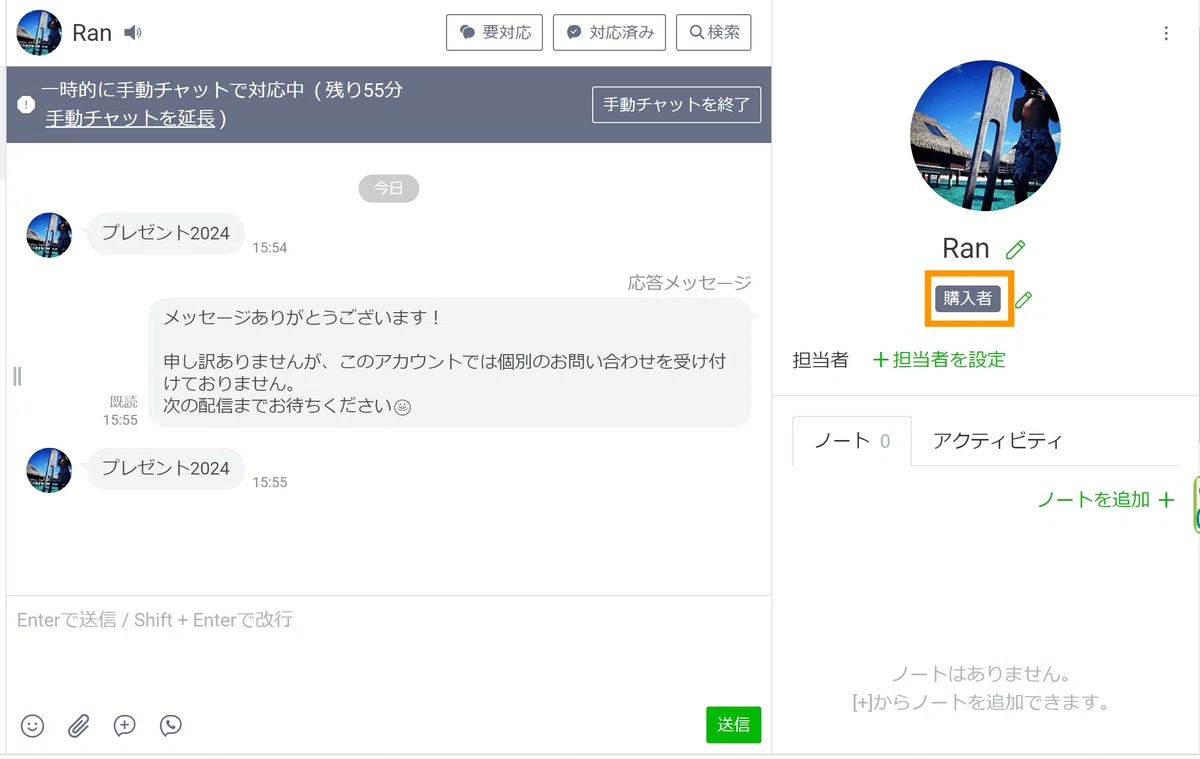
Task: Open the three-dot more options menu
Action: tap(1166, 34)
